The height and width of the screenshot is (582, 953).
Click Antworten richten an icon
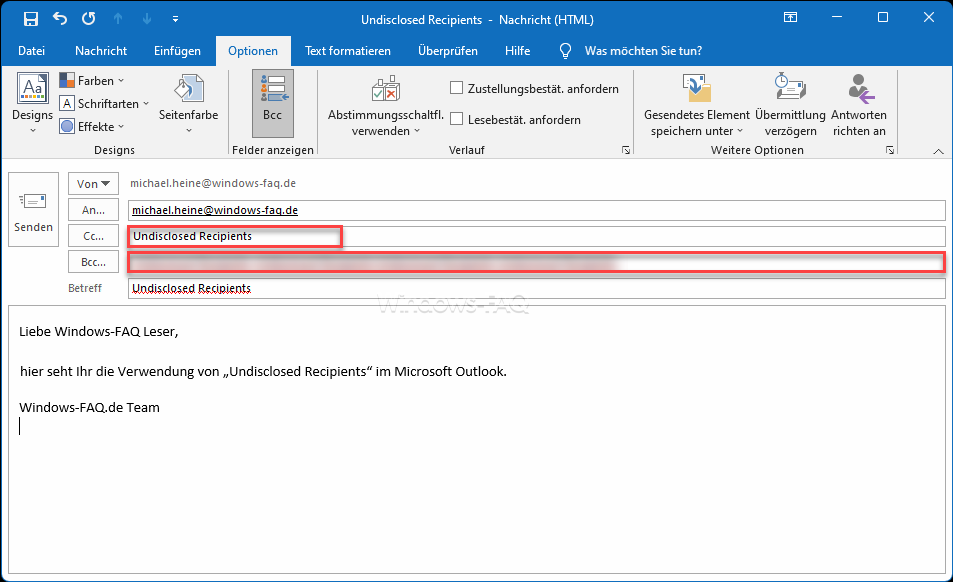(x=859, y=88)
